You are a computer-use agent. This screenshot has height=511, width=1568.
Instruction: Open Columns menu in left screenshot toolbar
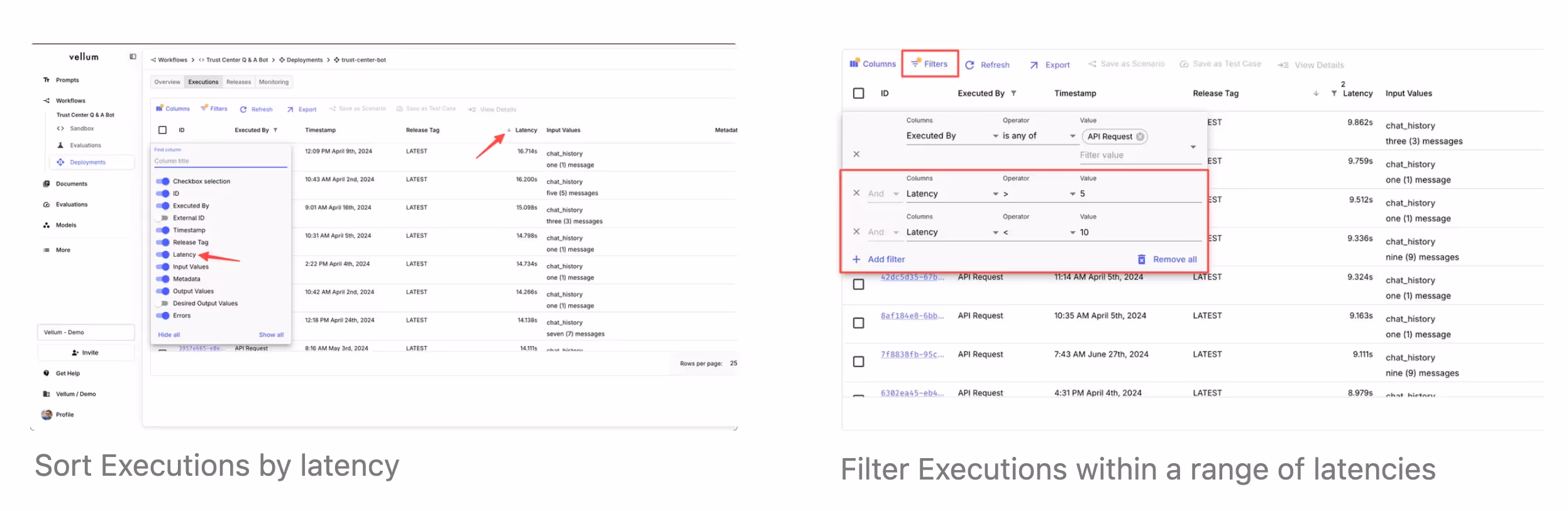click(173, 109)
